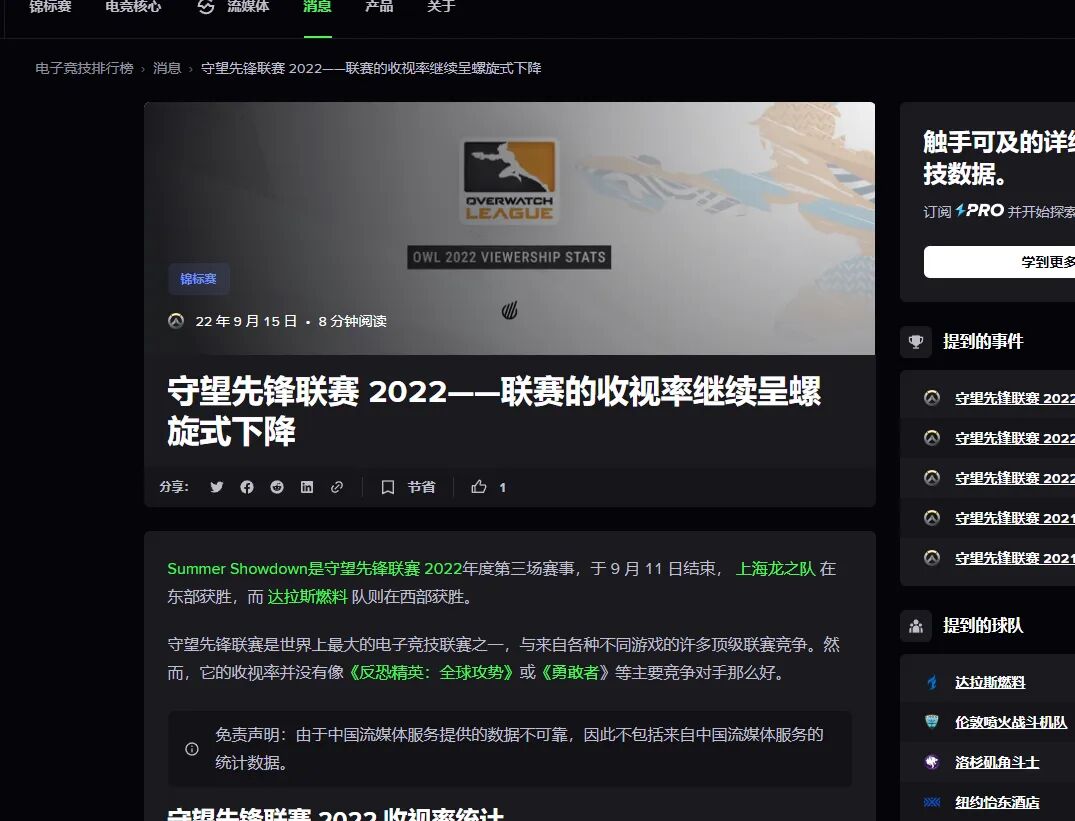The image size is (1075, 821).
Task: Click the 8 分钟阅读 reading time text
Action: click(x=352, y=321)
